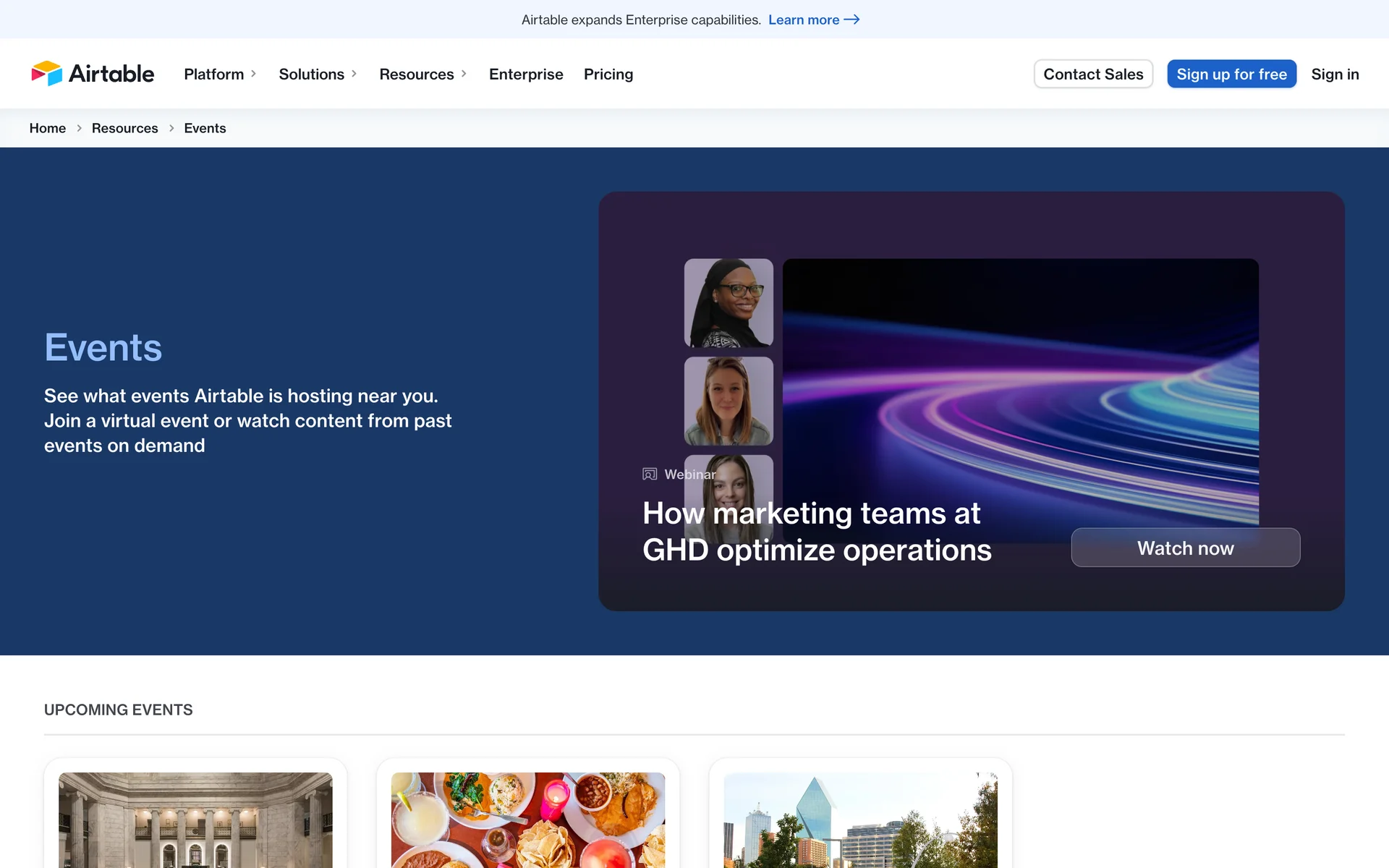Image resolution: width=1389 pixels, height=868 pixels.
Task: Click the Sign in link
Action: coord(1335,74)
